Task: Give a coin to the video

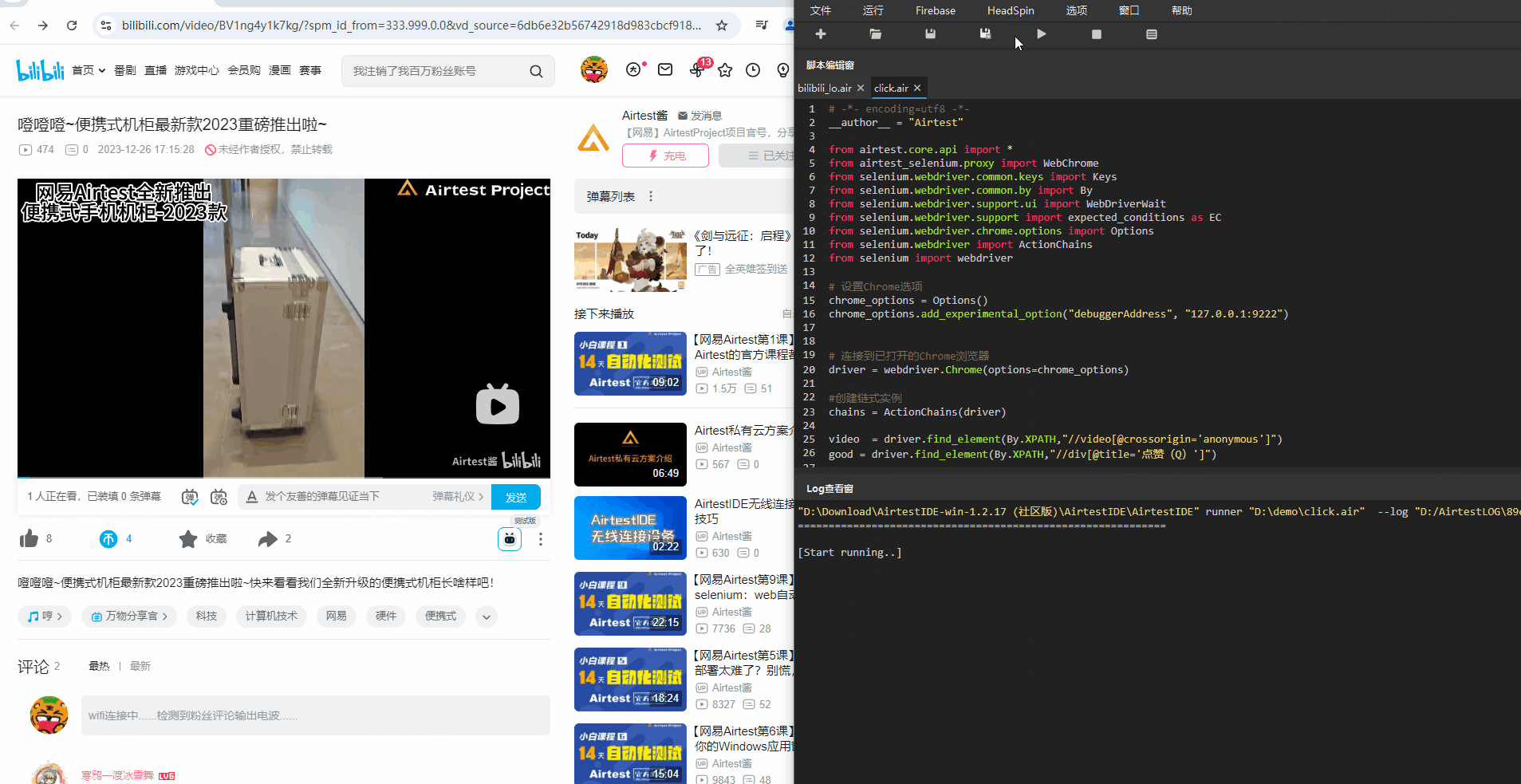Action: (x=108, y=539)
